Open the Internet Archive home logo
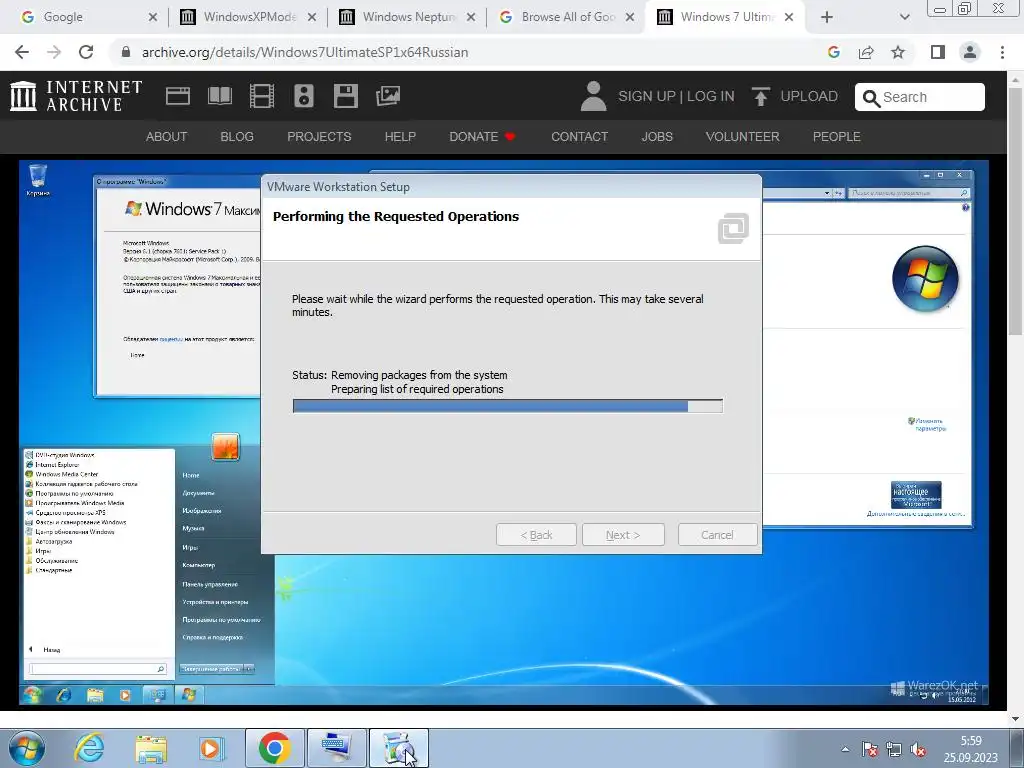Screen dimensions: 1024x768 76,96
